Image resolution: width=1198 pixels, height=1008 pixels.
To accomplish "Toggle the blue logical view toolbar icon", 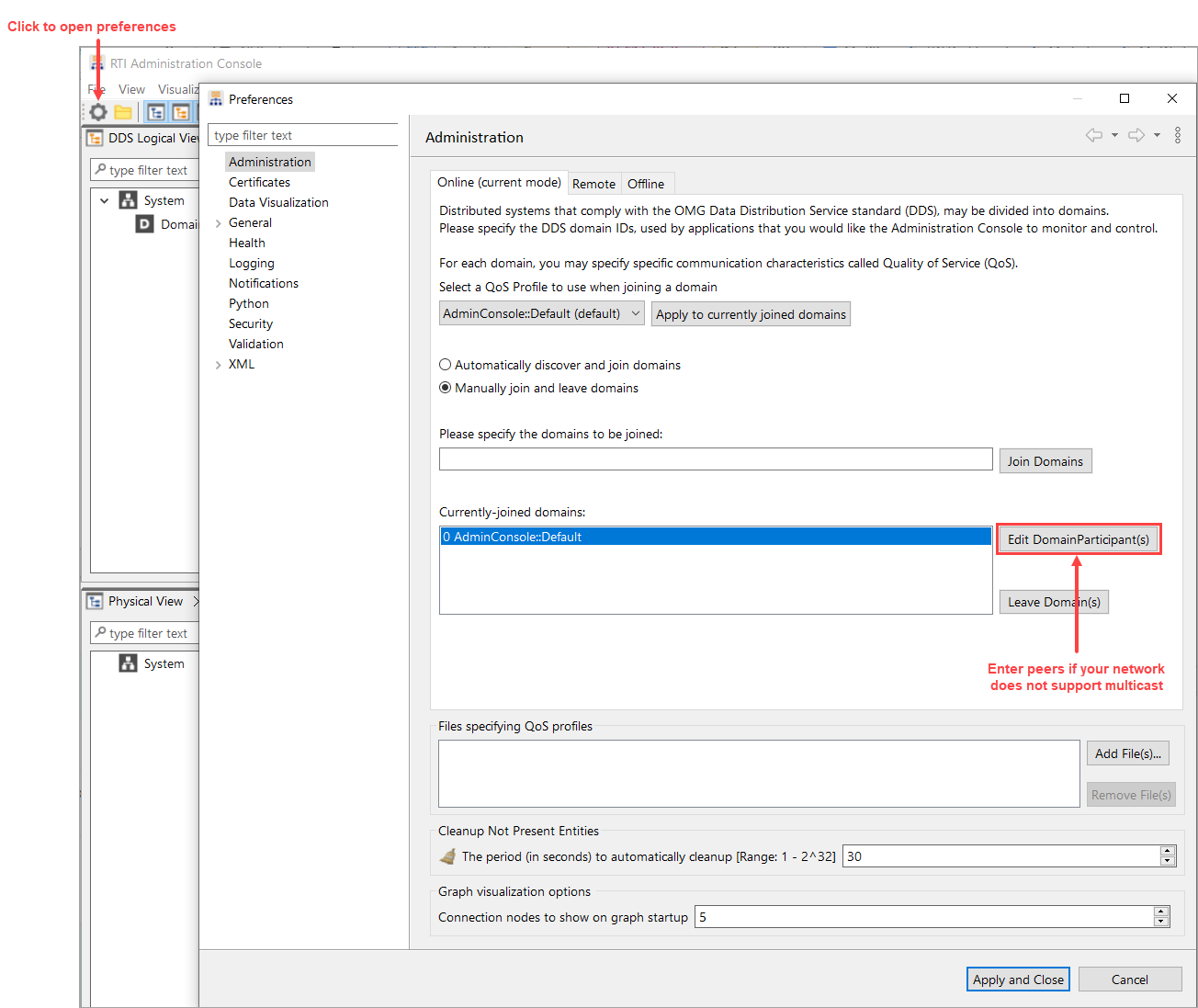I will click(x=156, y=112).
